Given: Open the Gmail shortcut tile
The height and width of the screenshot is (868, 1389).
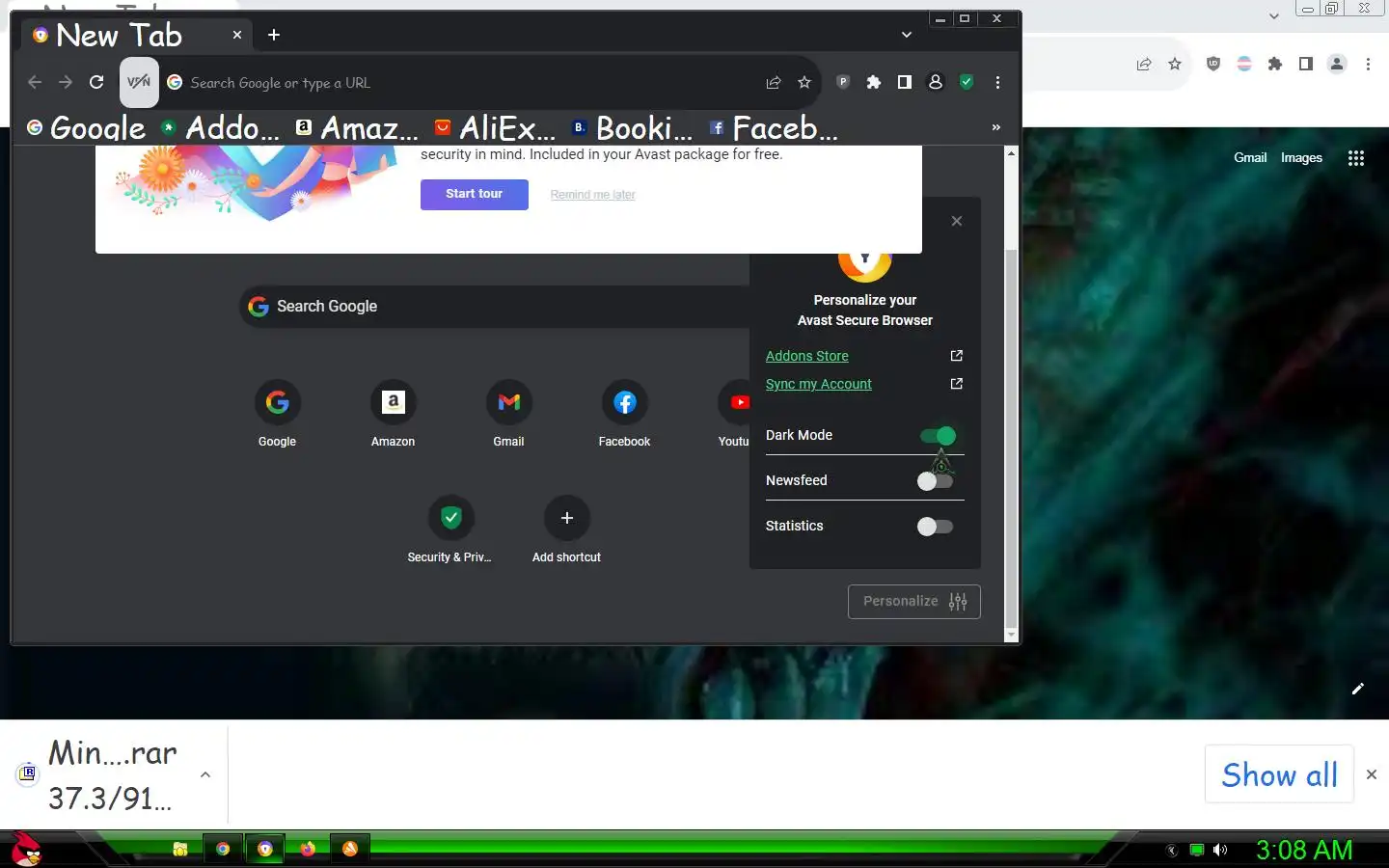Looking at the screenshot, I should [508, 415].
